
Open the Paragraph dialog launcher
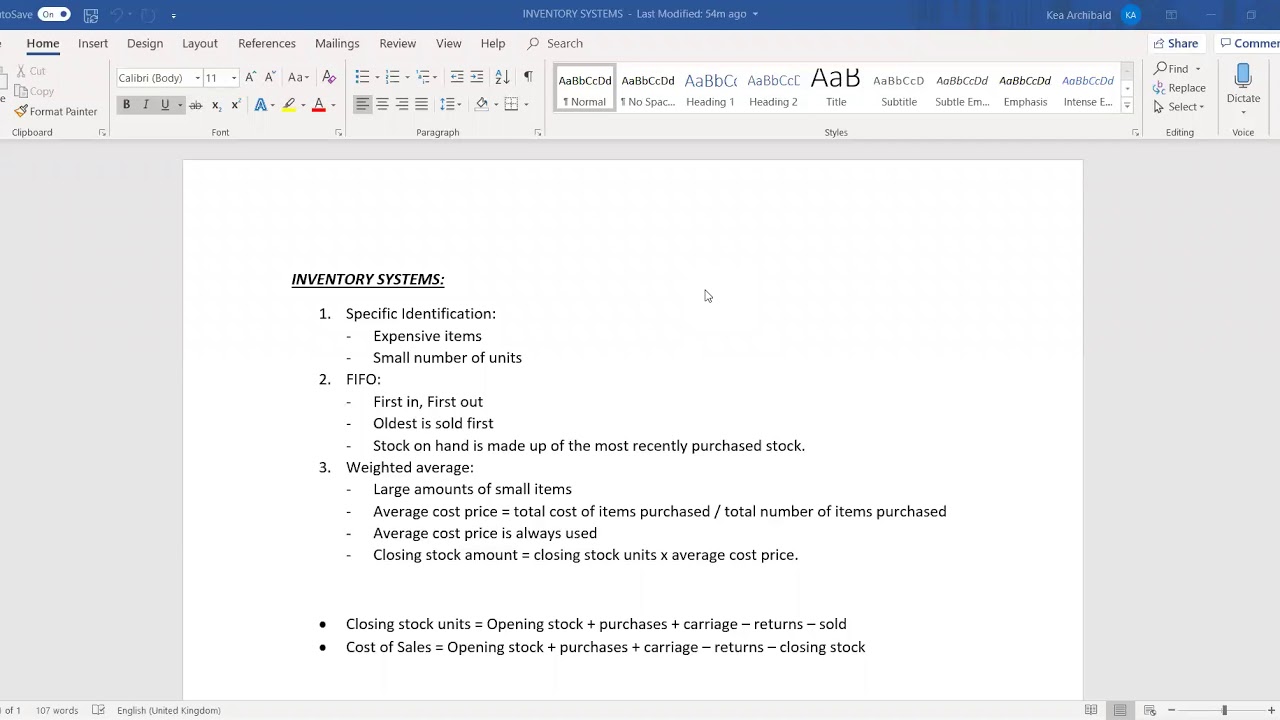pyautogui.click(x=538, y=133)
